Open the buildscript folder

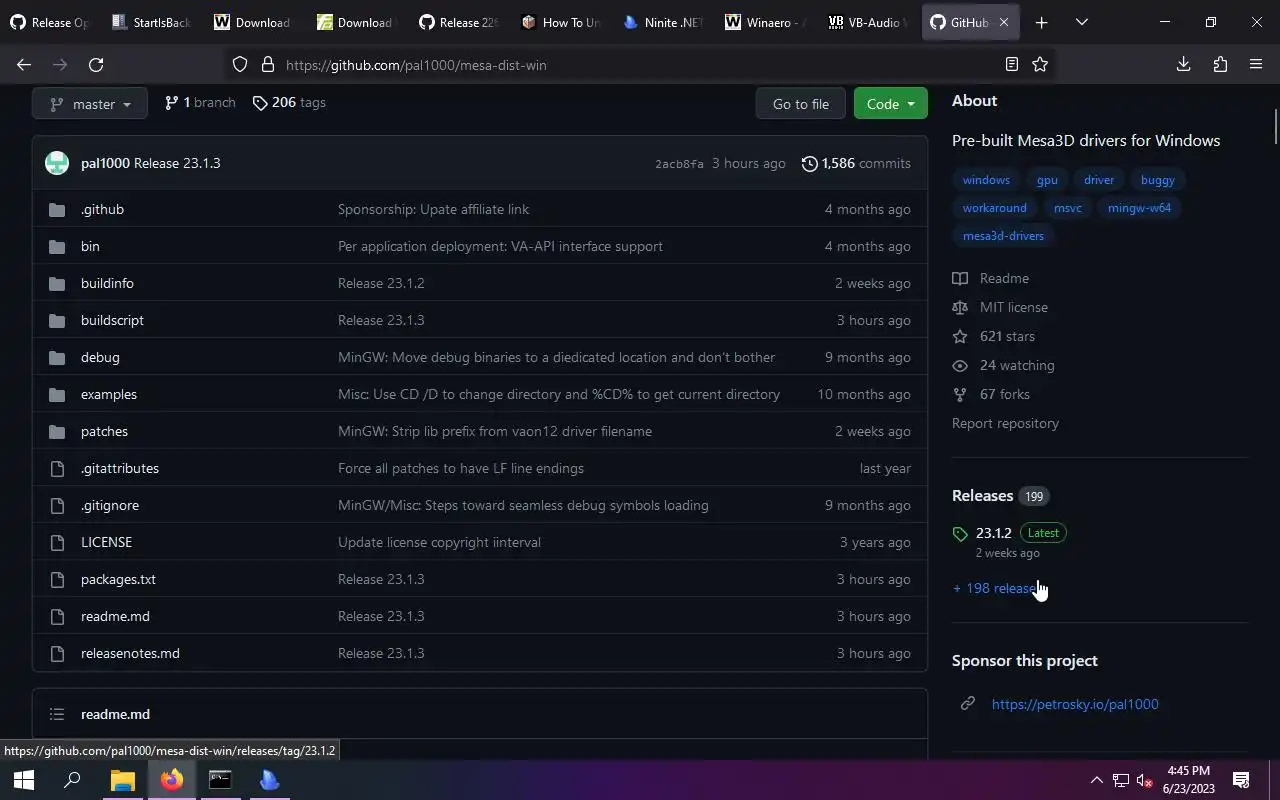click(x=112, y=320)
